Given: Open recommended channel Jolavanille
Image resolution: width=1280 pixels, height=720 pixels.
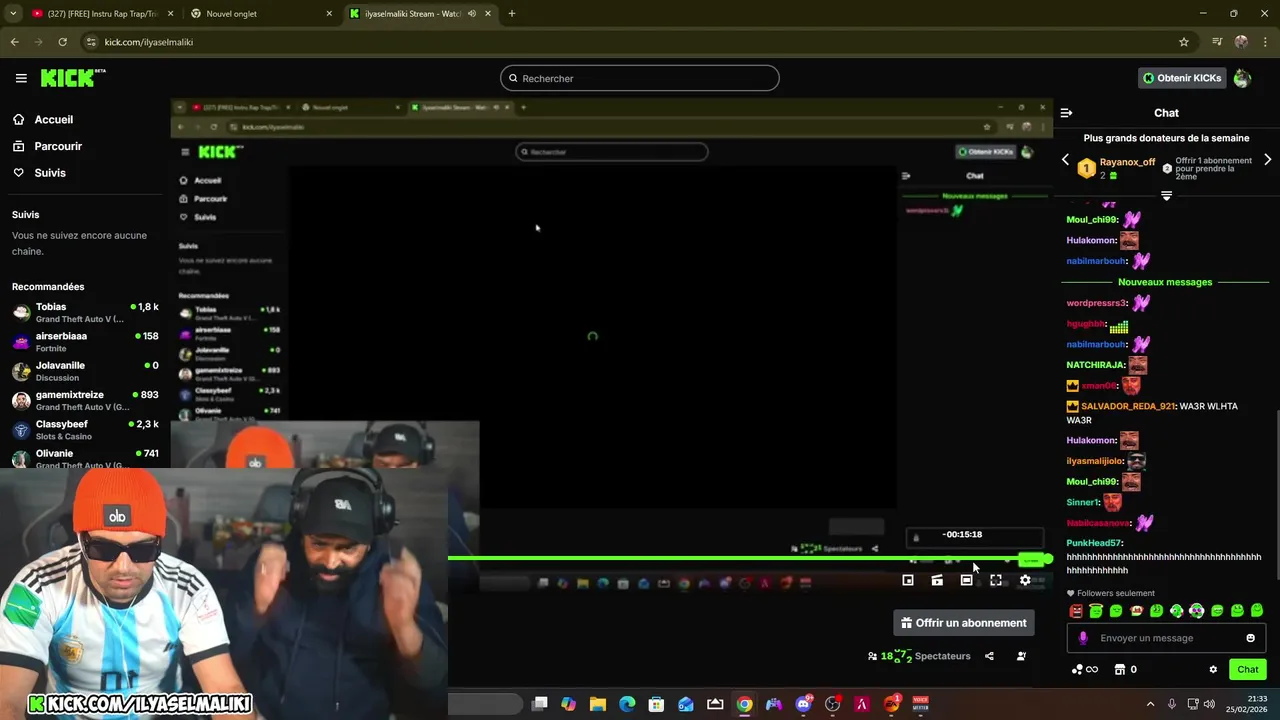Looking at the screenshot, I should point(85,371).
